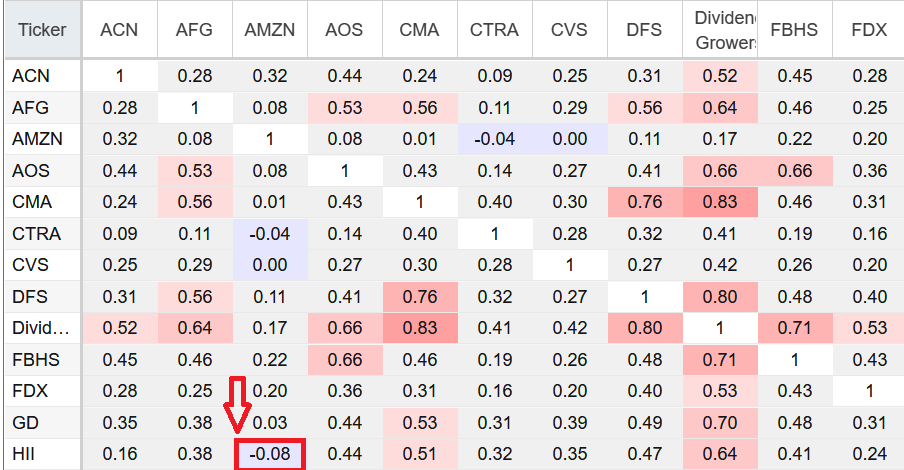
Task: Select the 0.83 cell in CMA row
Action: coord(720,202)
